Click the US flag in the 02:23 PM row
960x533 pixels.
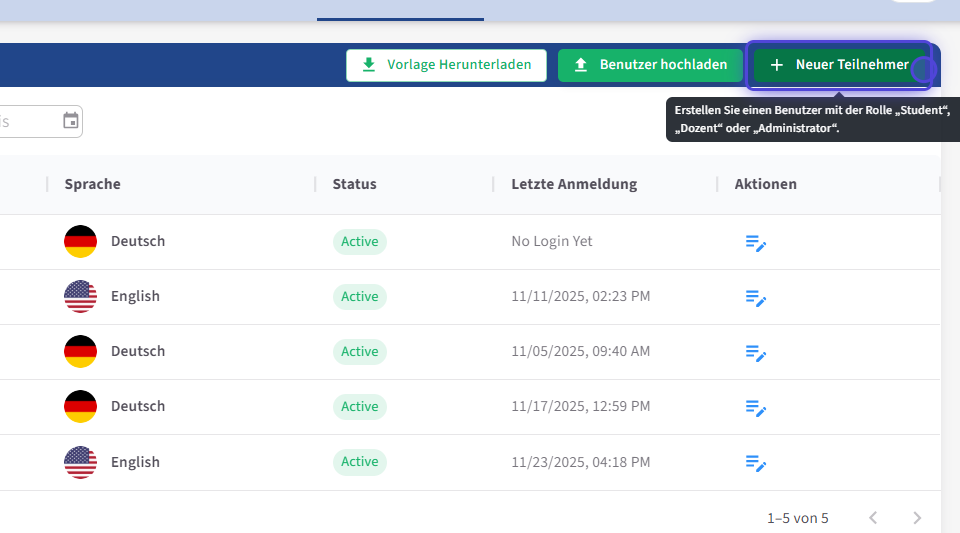[80, 296]
